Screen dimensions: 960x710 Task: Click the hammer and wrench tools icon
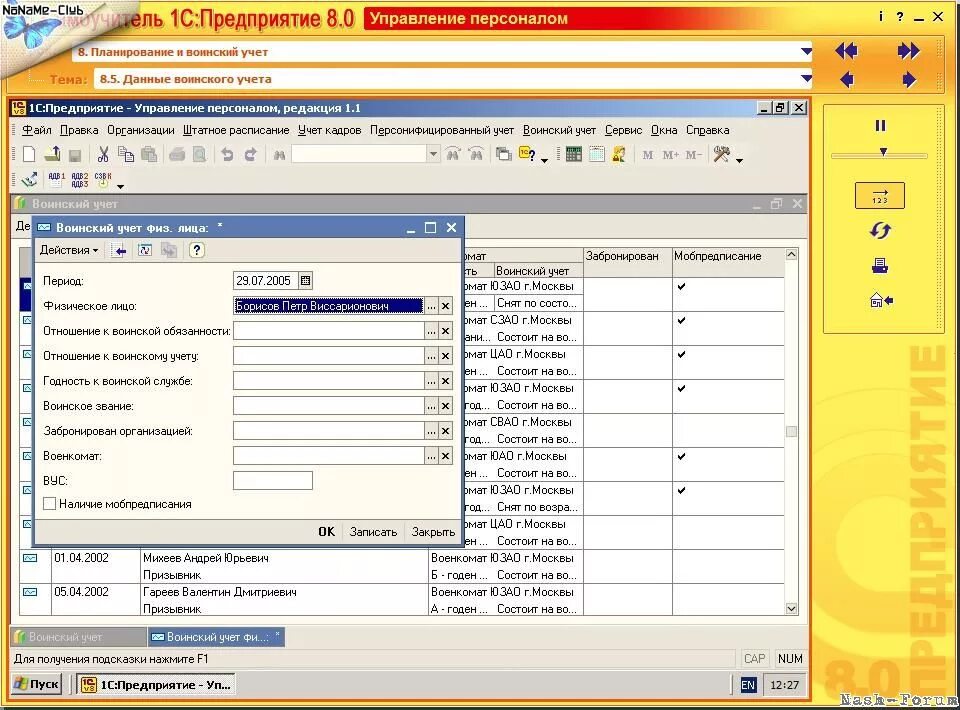click(x=721, y=154)
